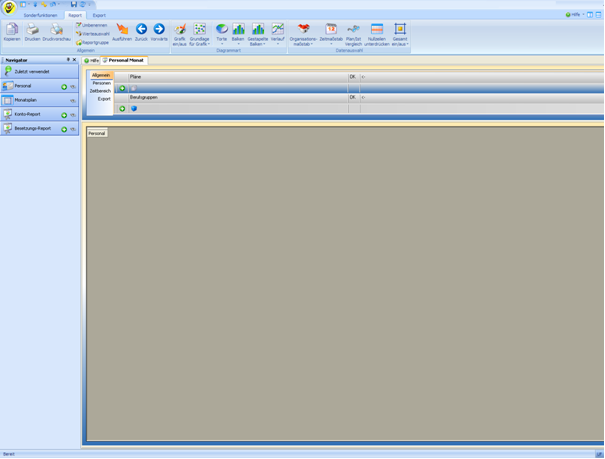
Task: Run the report with Ausführen
Action: (122, 31)
